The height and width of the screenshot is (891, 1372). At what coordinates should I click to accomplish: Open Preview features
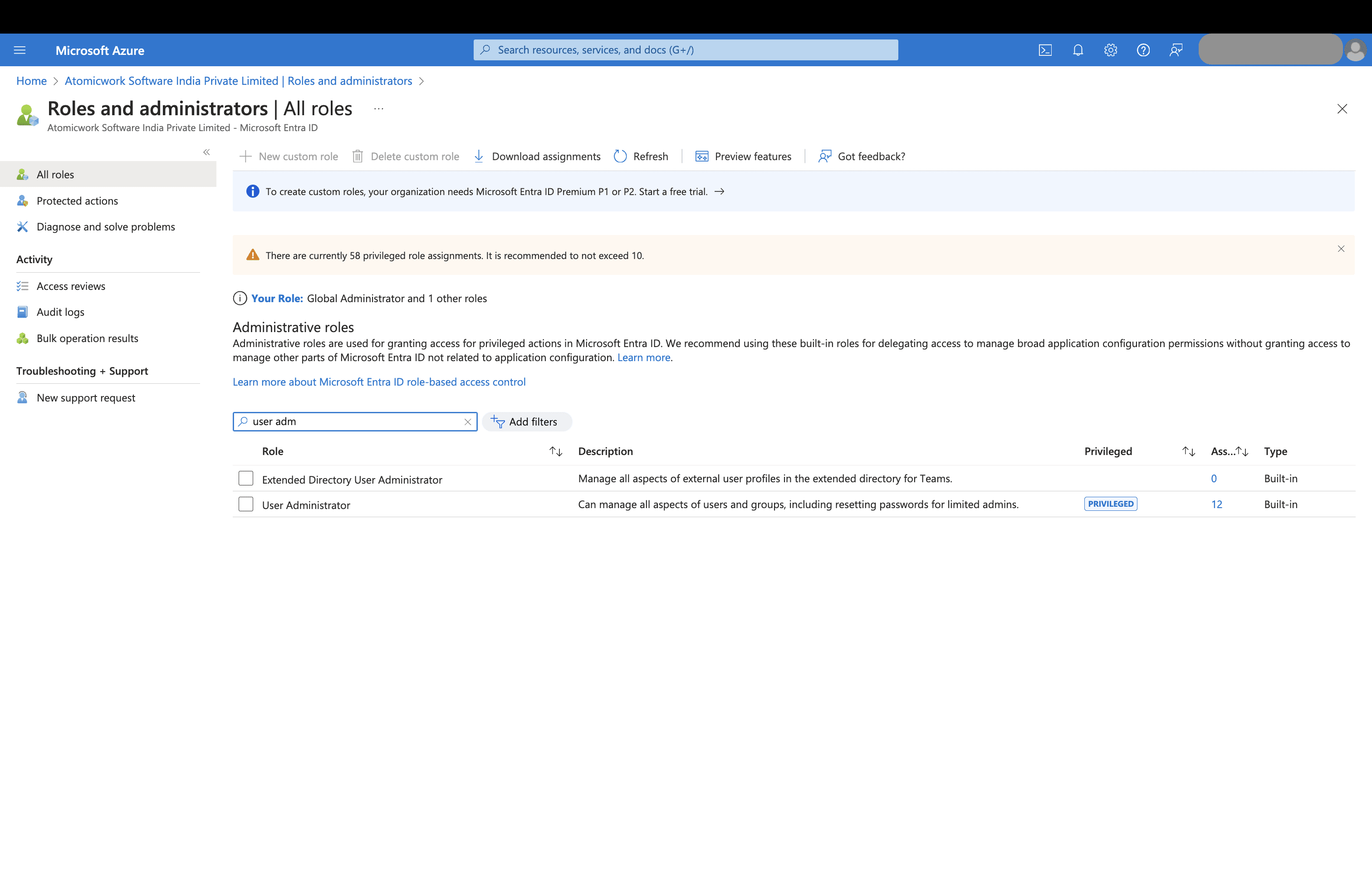(x=744, y=156)
